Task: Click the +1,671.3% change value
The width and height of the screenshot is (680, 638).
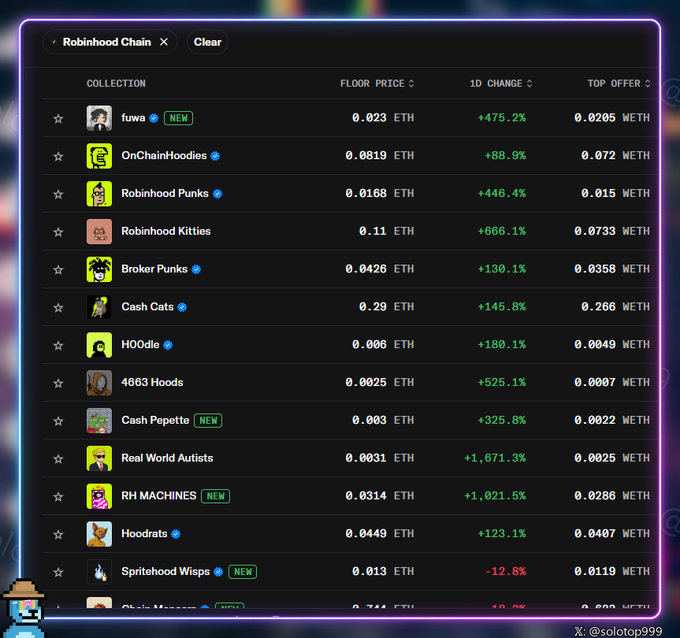Action: 495,458
